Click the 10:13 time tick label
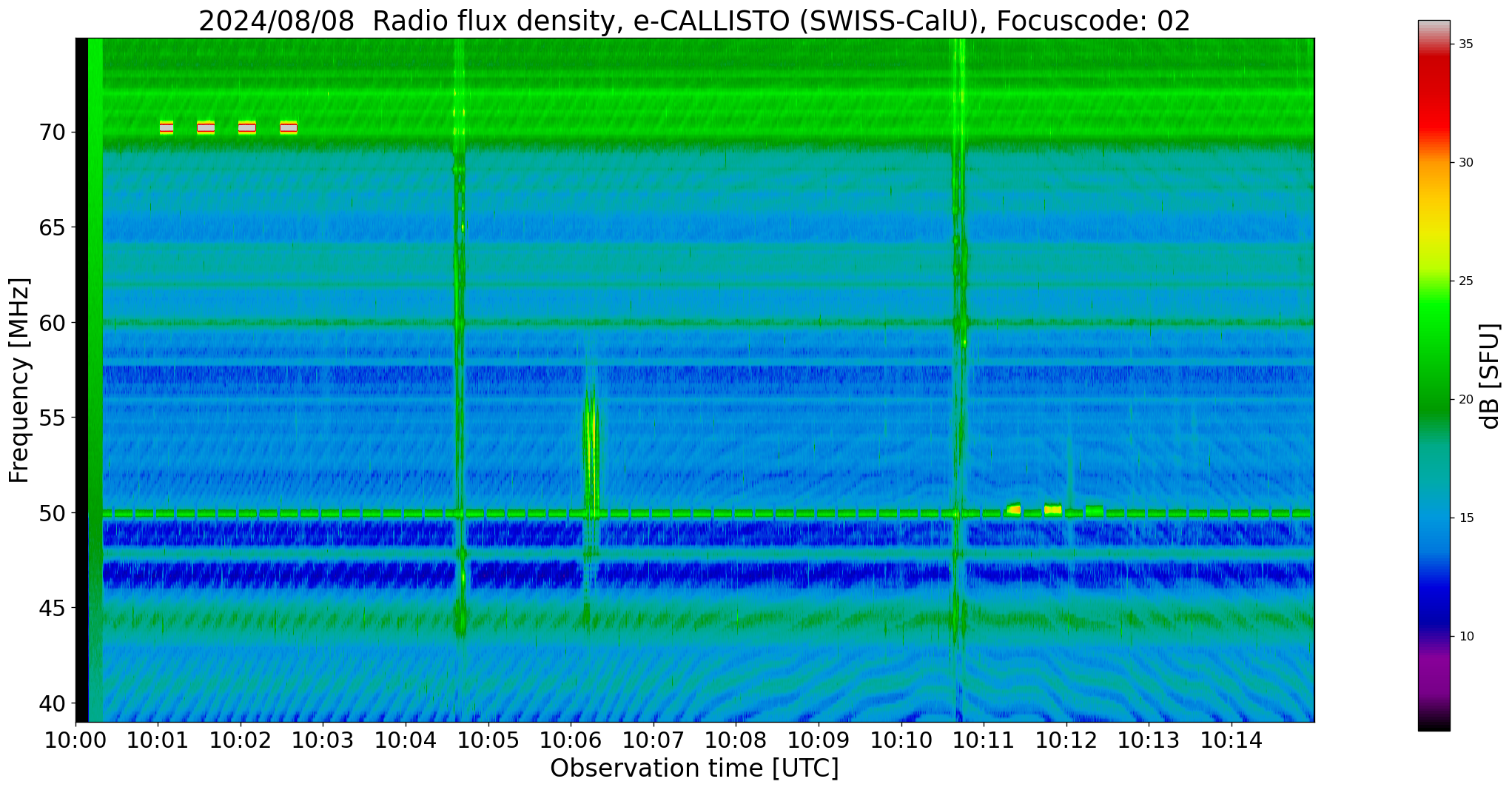Viewport: 1512px width, 790px height. (1149, 741)
